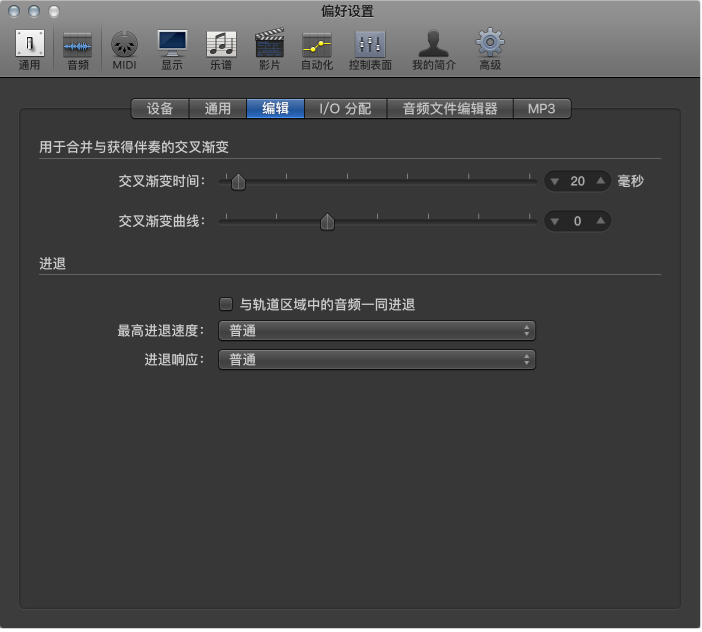Open the 乐谱 (Score) preferences icon

[x=221, y=49]
